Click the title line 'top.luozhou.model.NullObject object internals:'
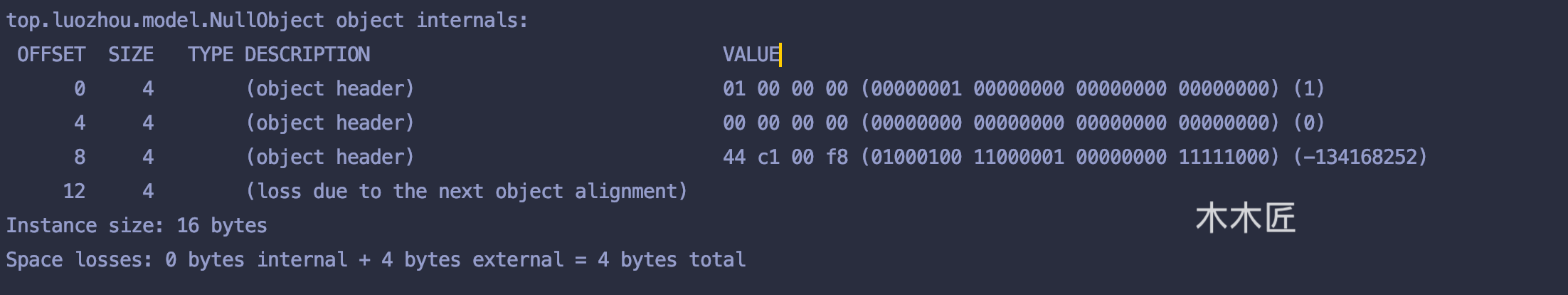Viewport: 1568px width, 295px height. coord(267,21)
